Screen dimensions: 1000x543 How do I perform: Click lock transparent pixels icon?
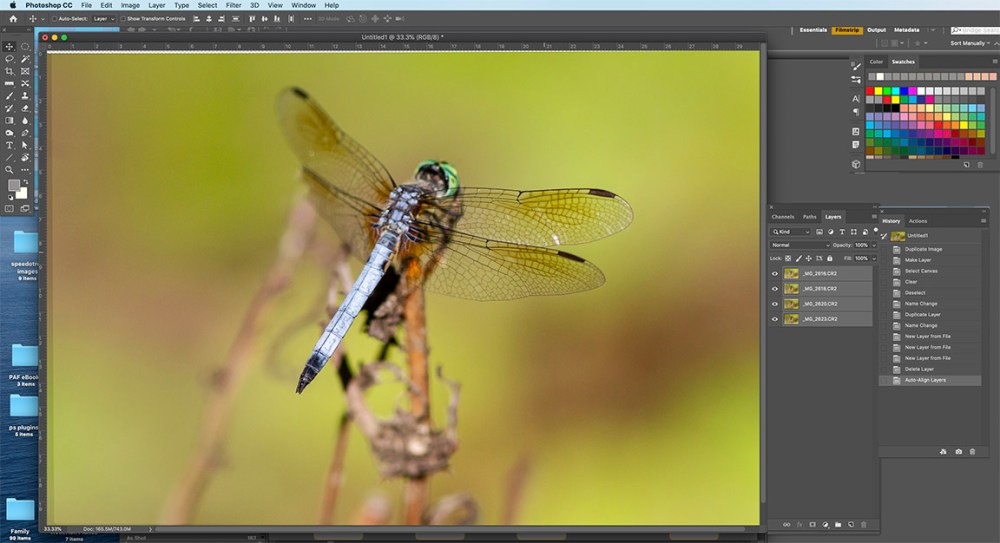coord(788,258)
